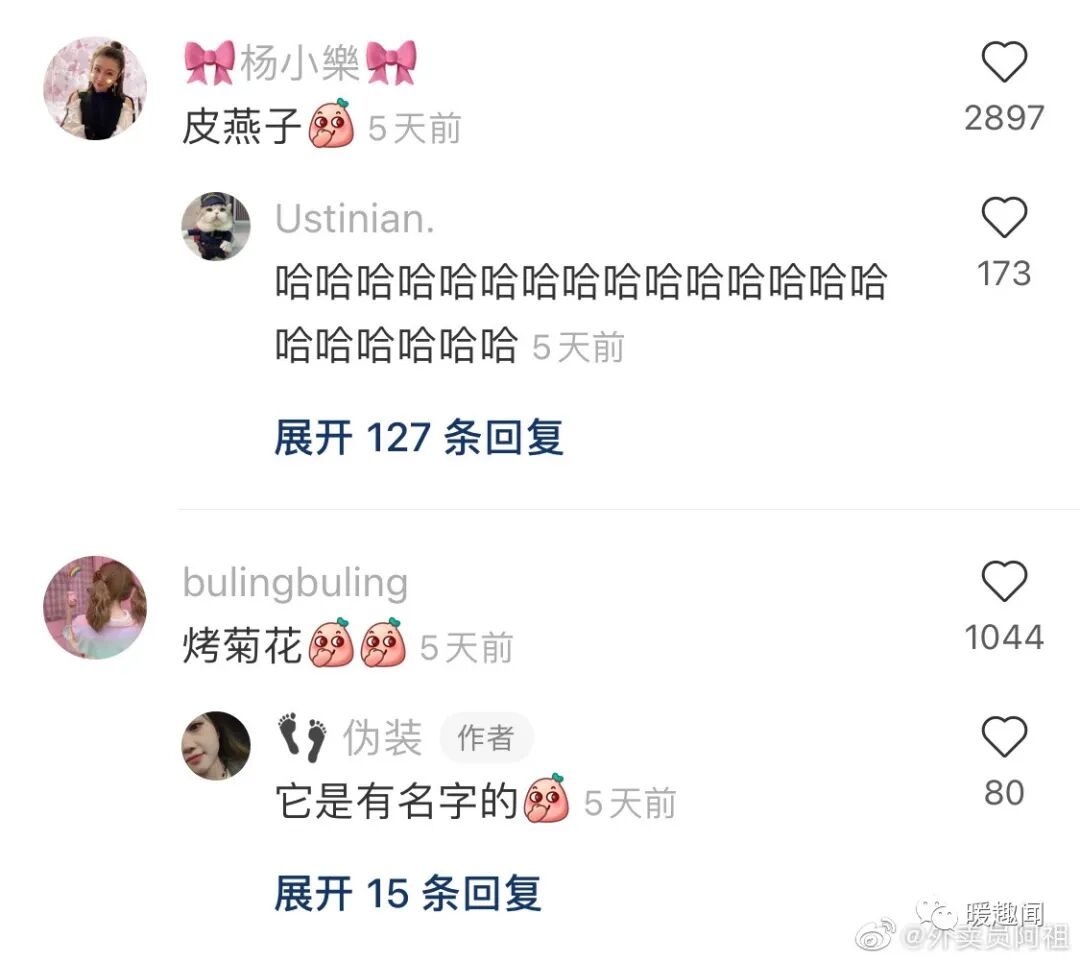Open bulingbuling's pink avatar
Screen dimensions: 1080x962
95,607
